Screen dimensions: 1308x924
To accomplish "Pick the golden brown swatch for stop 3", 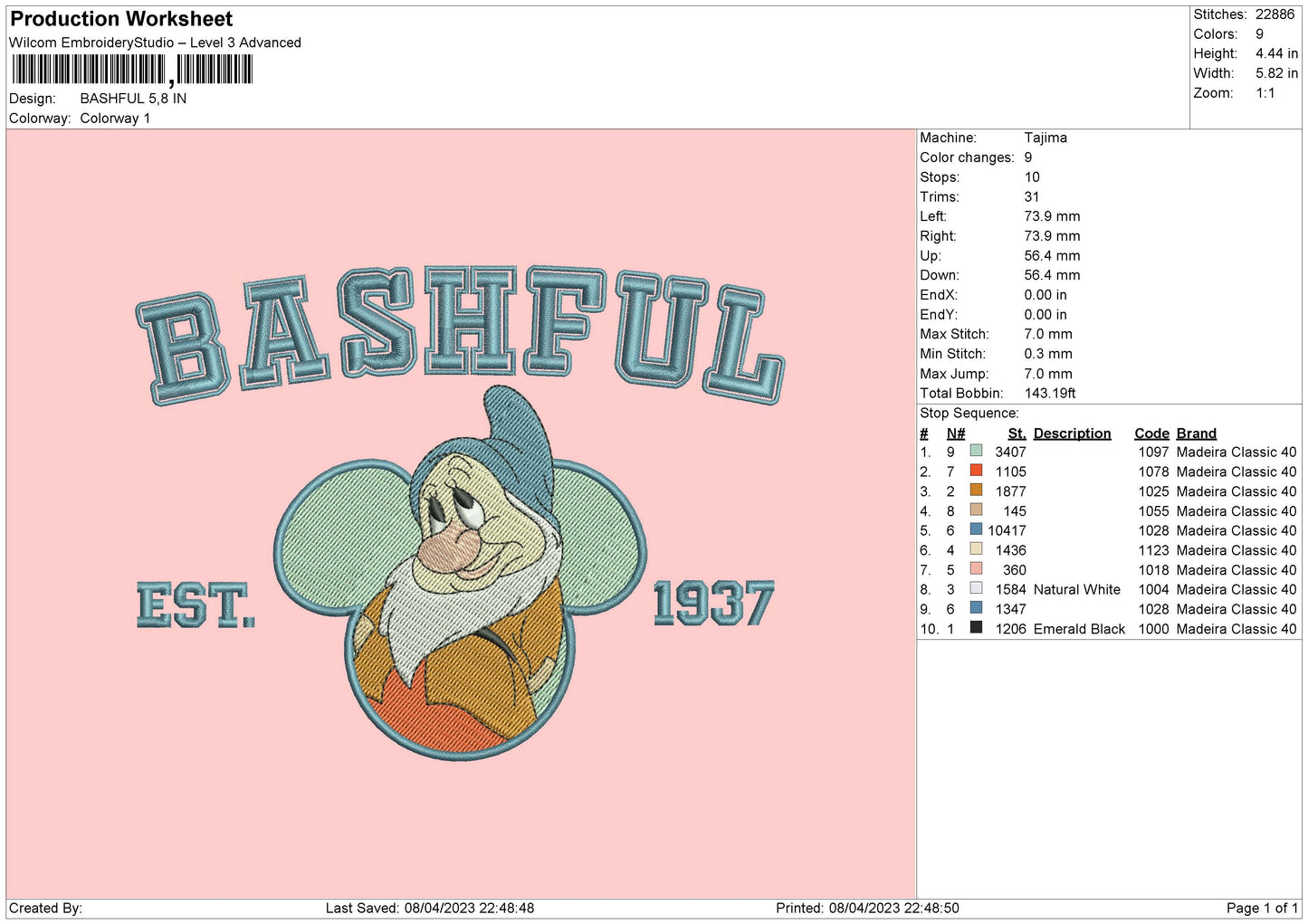I will pyautogui.click(x=976, y=491).
